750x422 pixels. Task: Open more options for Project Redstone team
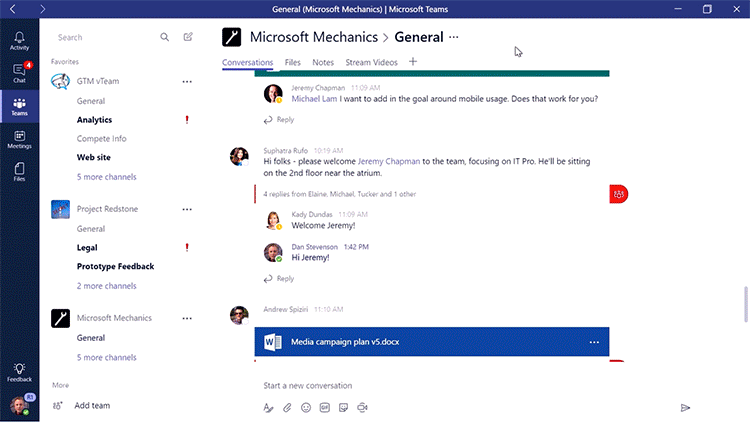point(186,209)
